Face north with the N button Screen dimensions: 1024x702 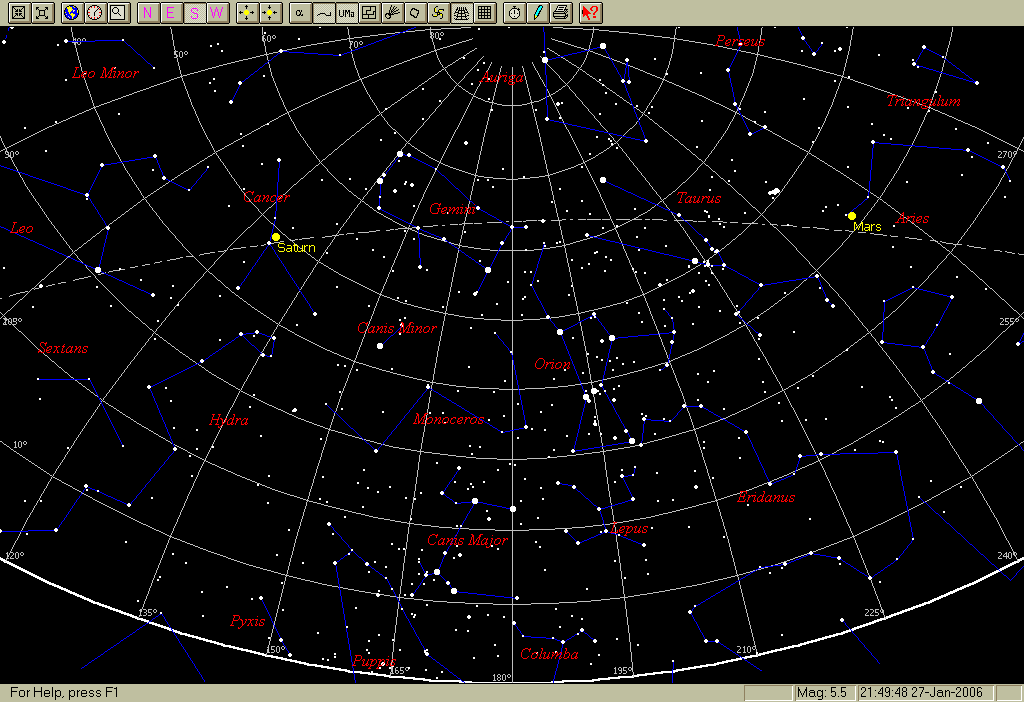(x=148, y=12)
